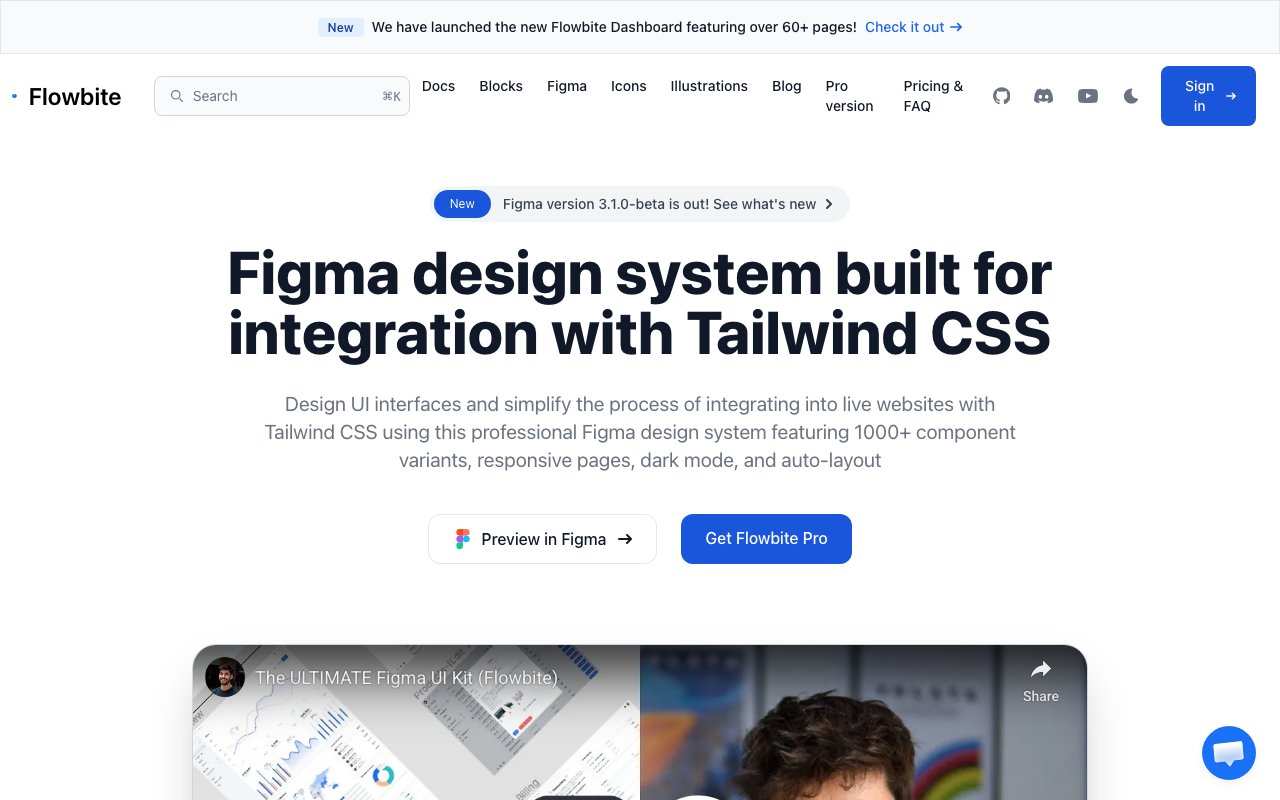This screenshot has height=800, width=1280.
Task: Click Get Flowbite Pro button
Action: coord(766,539)
